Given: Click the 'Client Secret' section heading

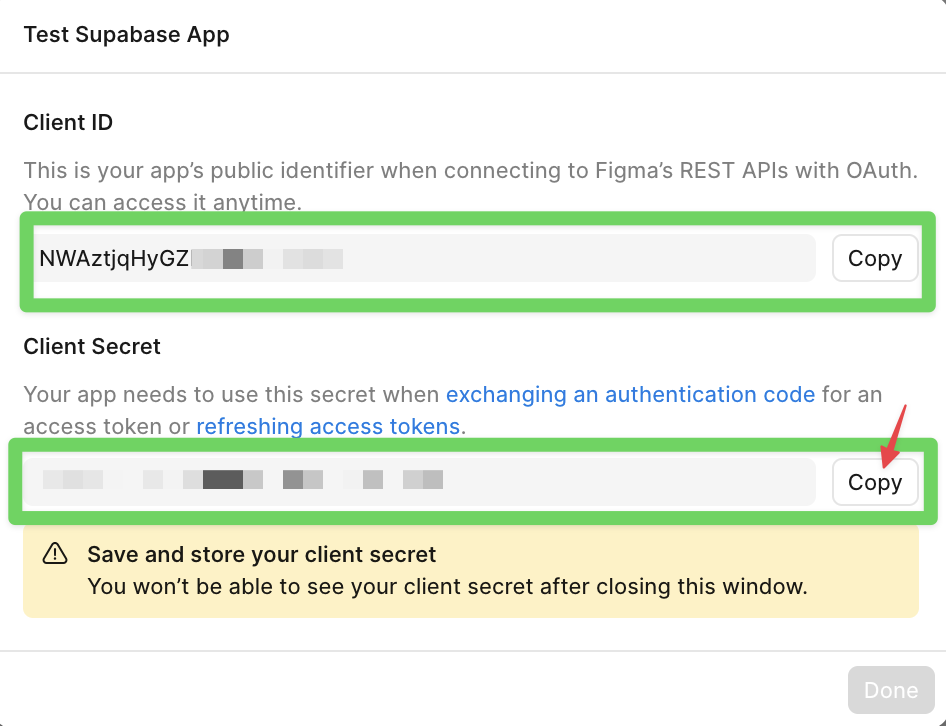Looking at the screenshot, I should click(92, 346).
